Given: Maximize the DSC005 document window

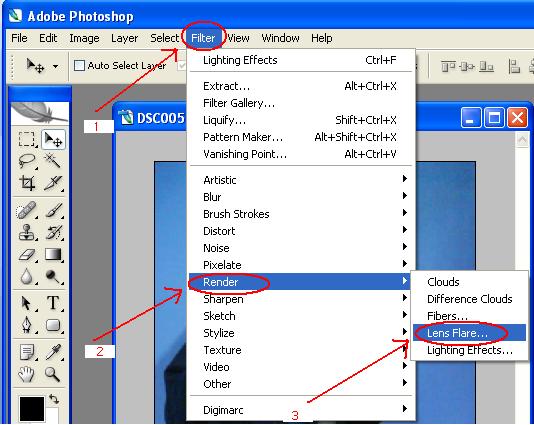Looking at the screenshot, I should click(494, 117).
